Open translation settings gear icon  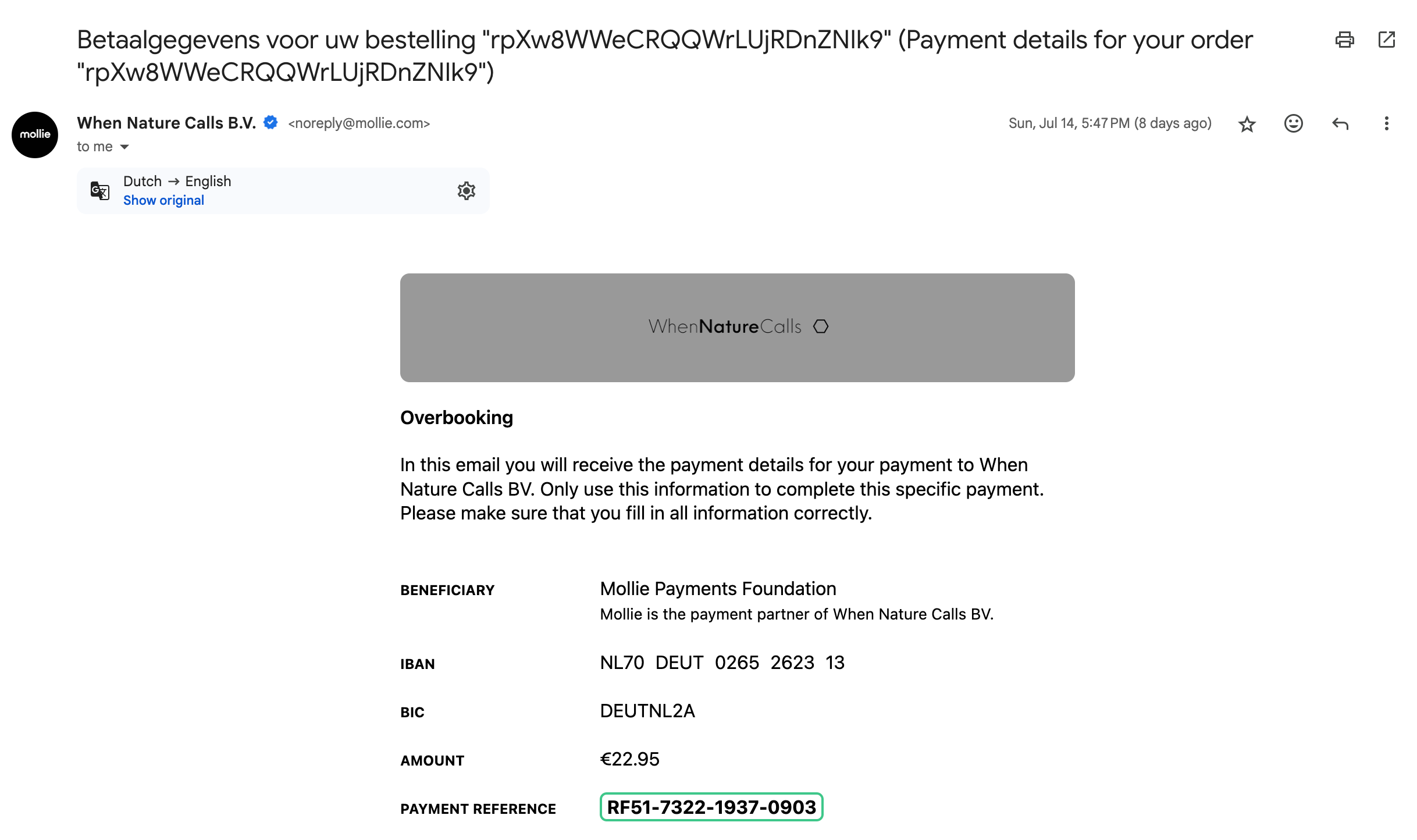[466, 191]
